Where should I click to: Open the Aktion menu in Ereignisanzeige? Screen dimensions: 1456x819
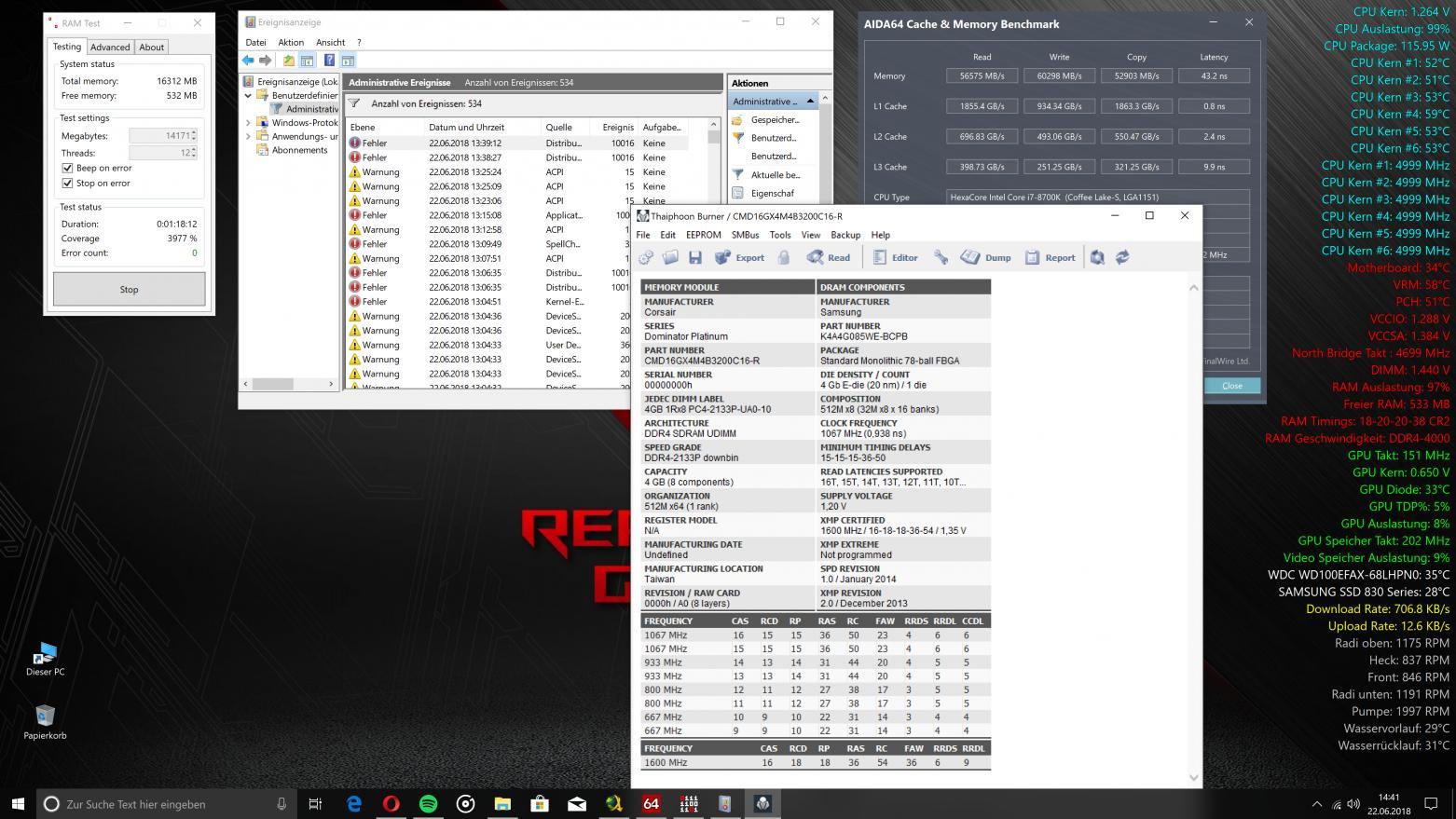[x=291, y=42]
